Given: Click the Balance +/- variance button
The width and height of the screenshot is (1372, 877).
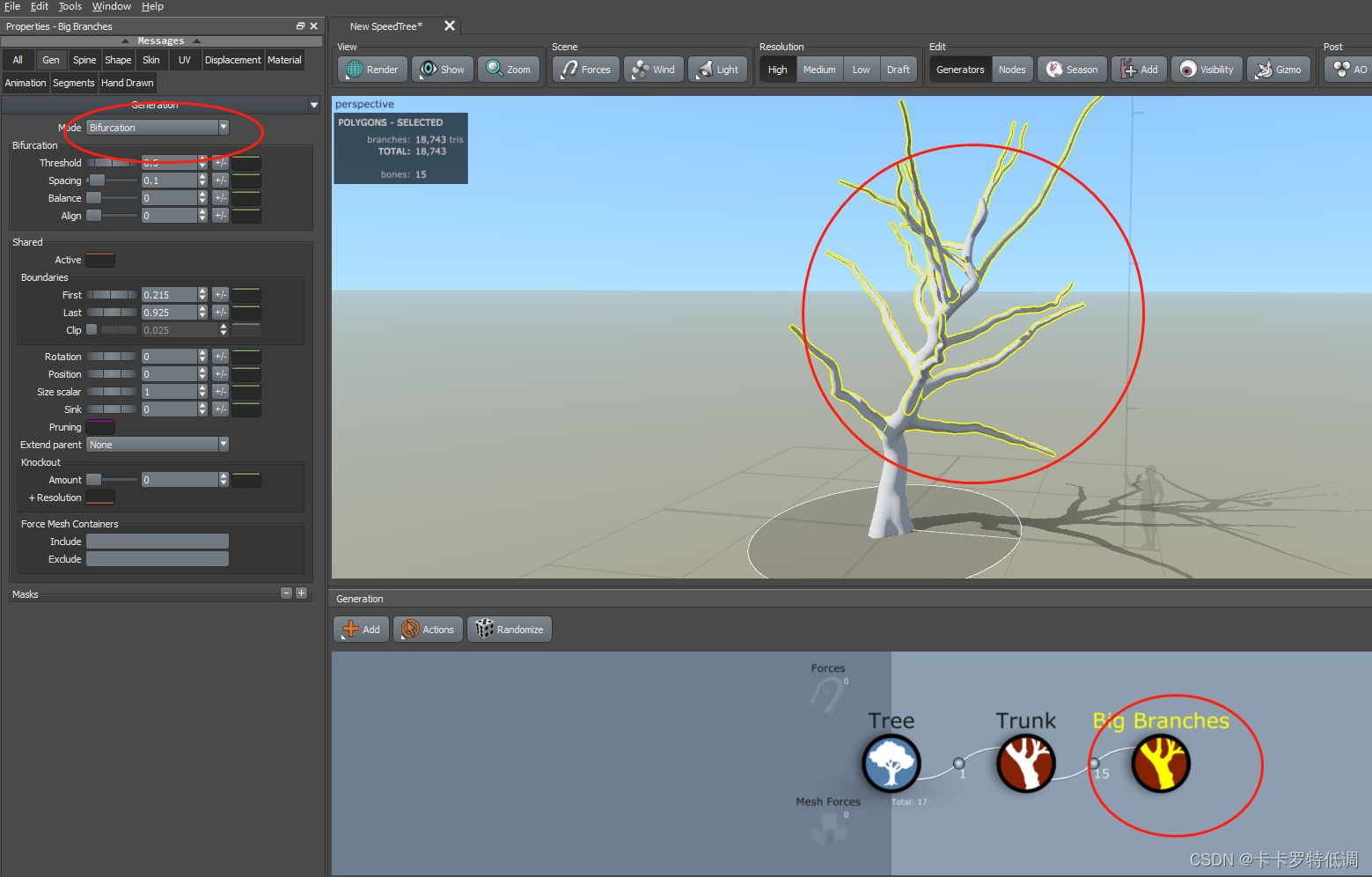Looking at the screenshot, I should coord(220,198).
